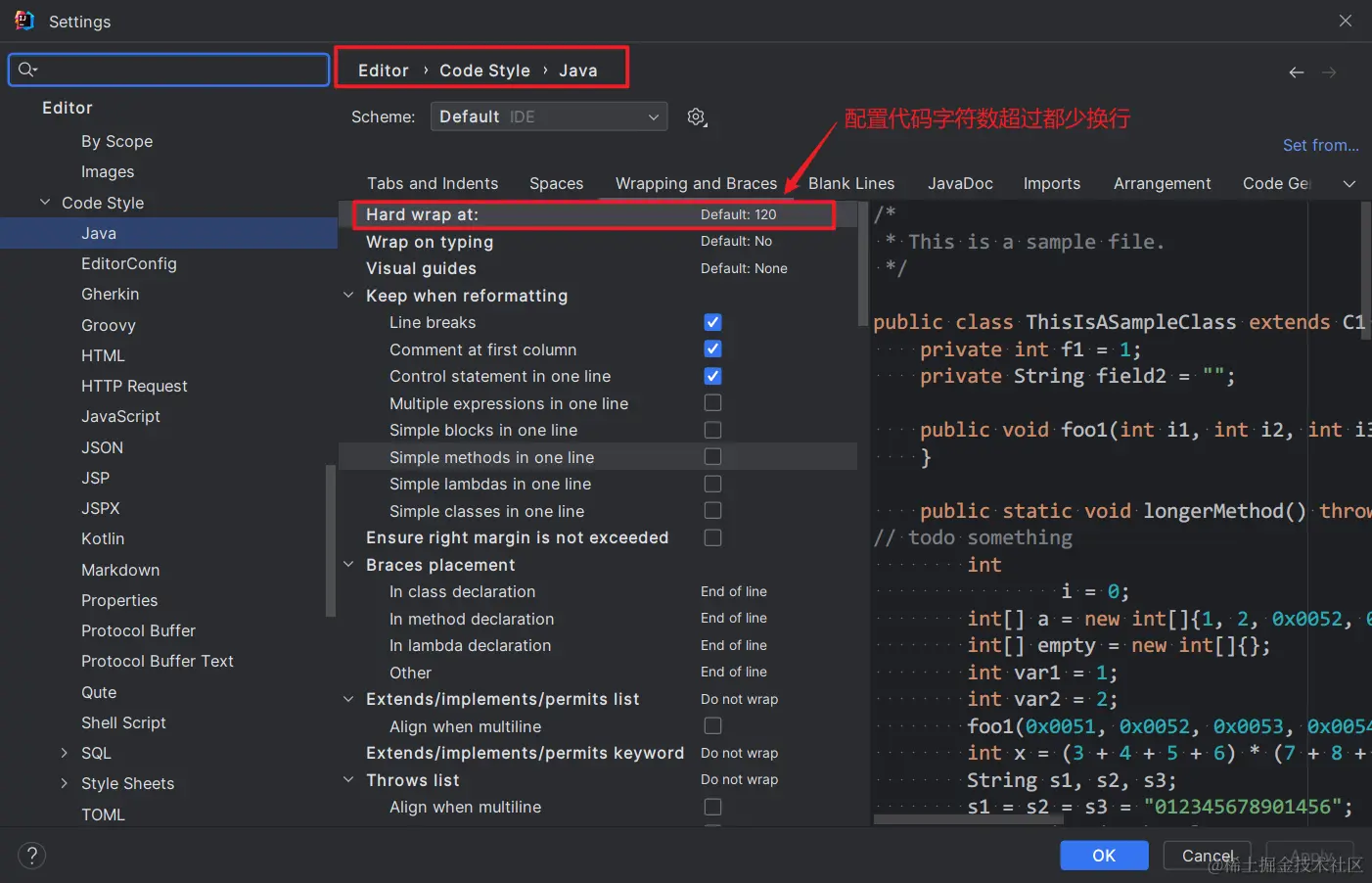The height and width of the screenshot is (883, 1372).
Task: Select Kotlin in the Code Style tree
Action: tap(103, 538)
